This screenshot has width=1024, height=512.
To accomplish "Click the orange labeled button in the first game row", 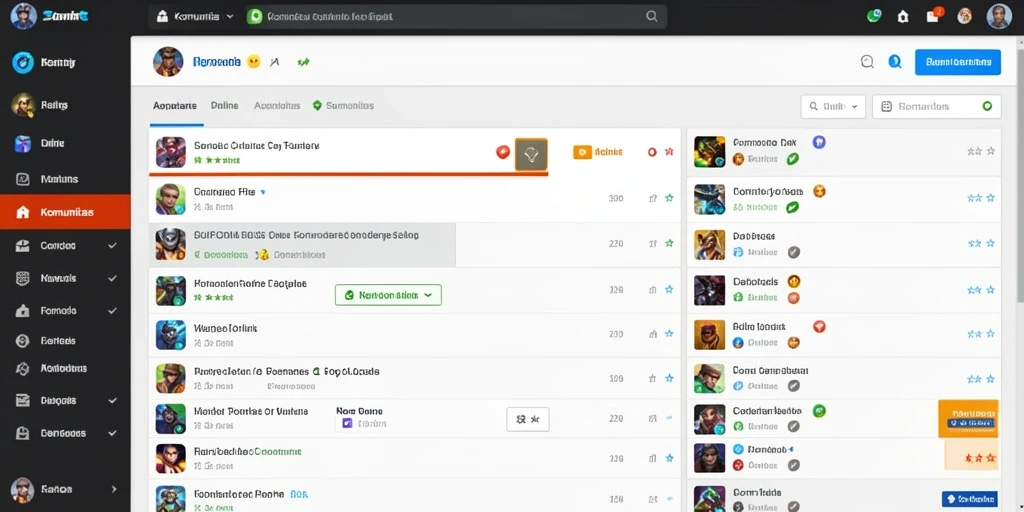I will [x=598, y=152].
